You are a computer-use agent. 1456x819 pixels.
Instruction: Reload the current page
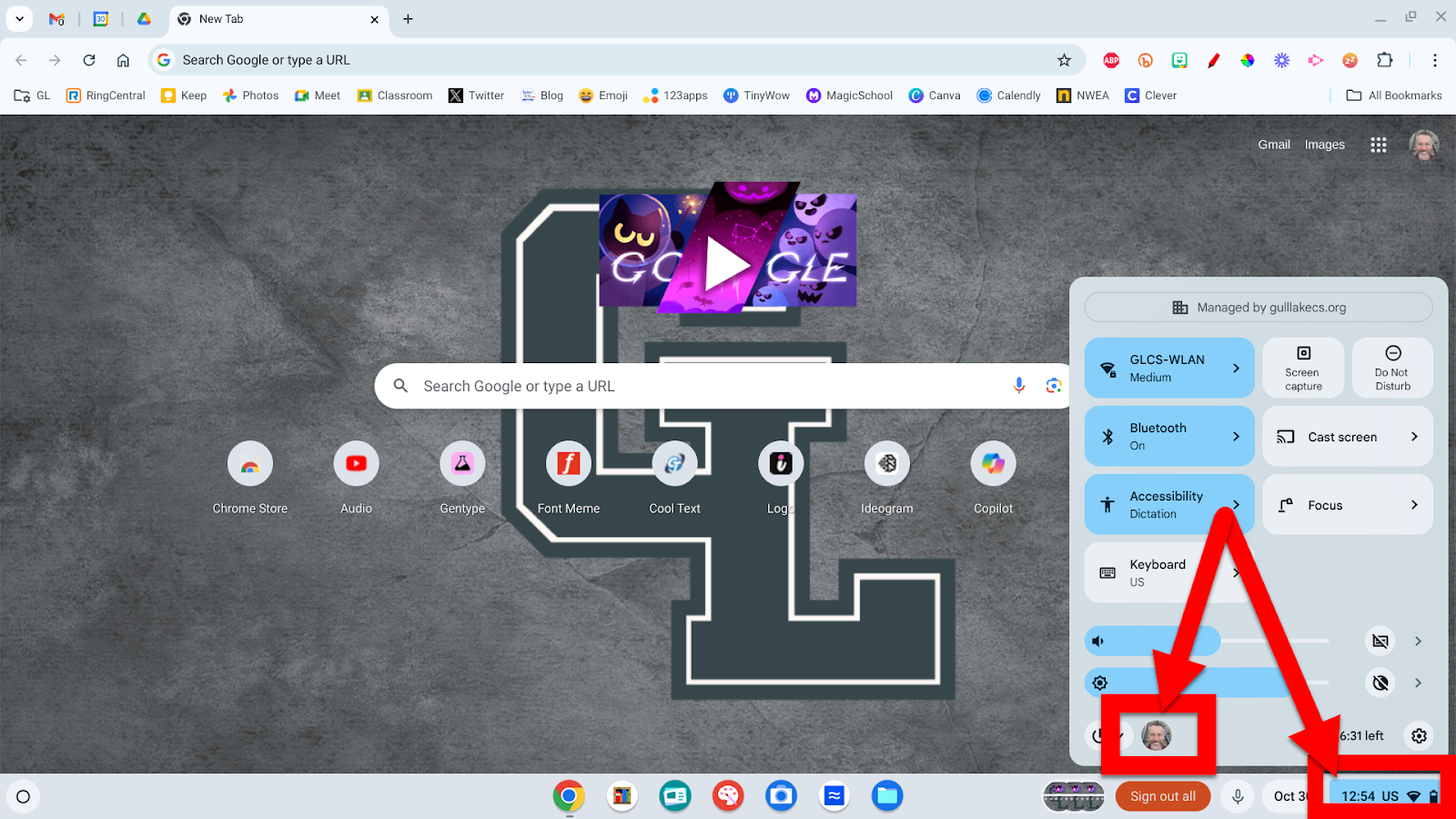pos(89,60)
